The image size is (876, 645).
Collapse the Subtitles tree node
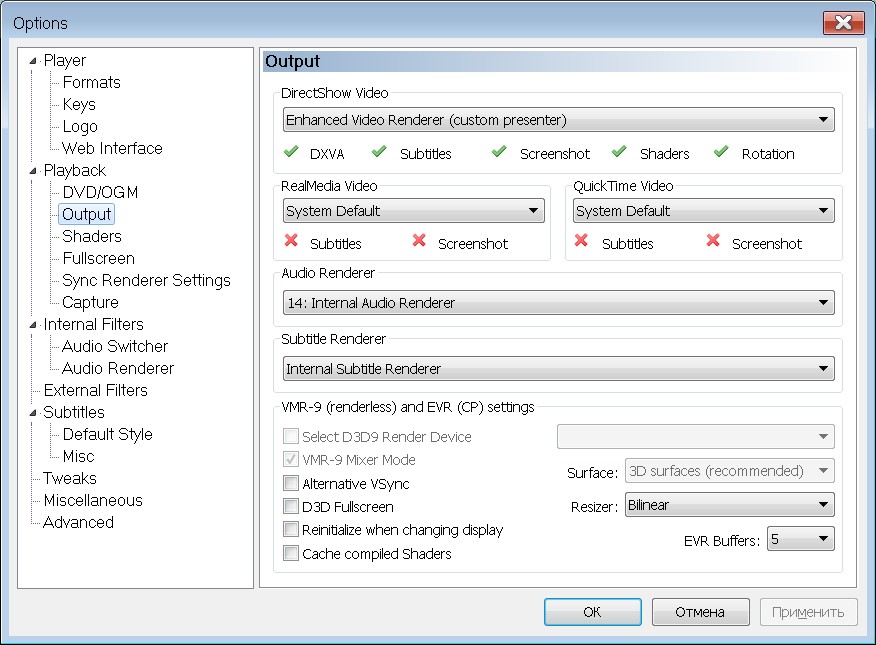pyautogui.click(x=33, y=413)
